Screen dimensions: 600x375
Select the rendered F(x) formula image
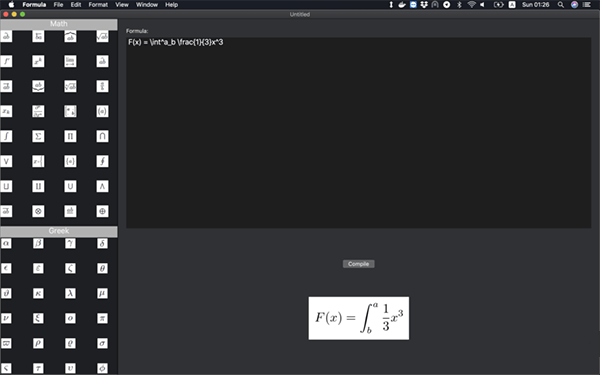tap(359, 318)
